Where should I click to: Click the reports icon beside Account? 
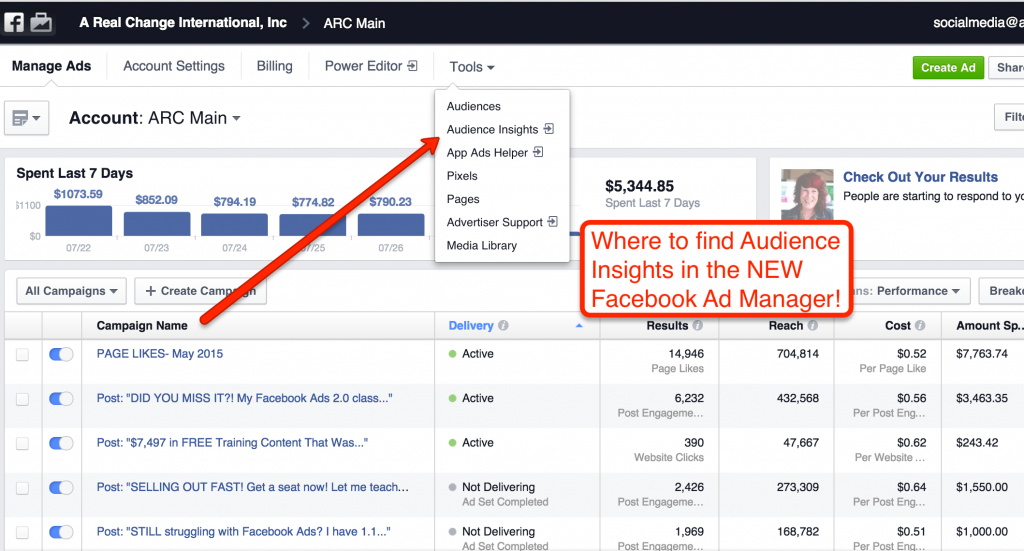pos(27,118)
